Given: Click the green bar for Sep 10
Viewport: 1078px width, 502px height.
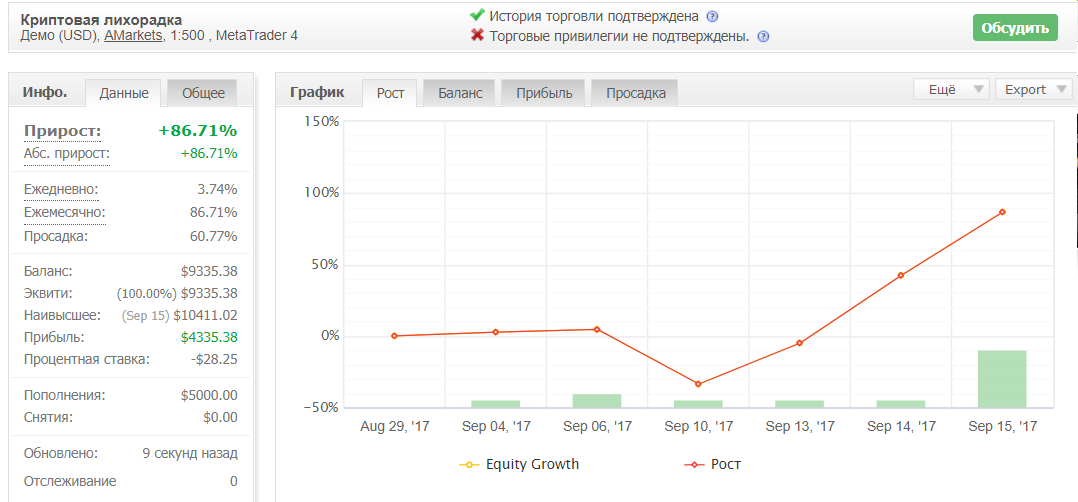Looking at the screenshot, I should click(x=698, y=404).
